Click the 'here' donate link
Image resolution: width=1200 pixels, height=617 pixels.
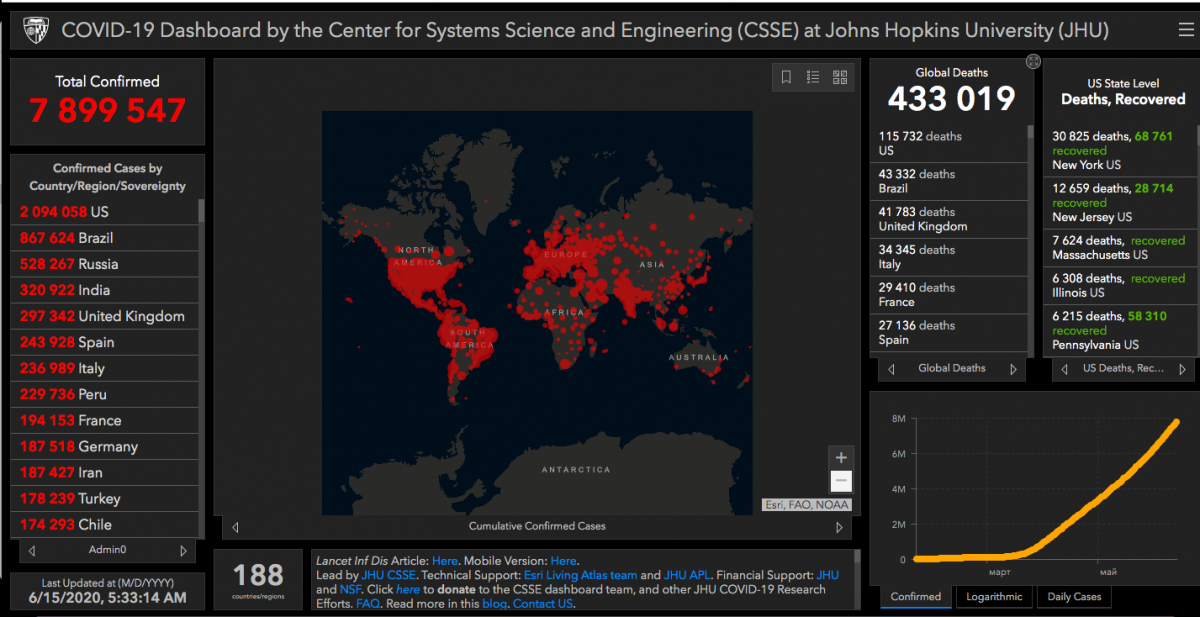(x=408, y=590)
